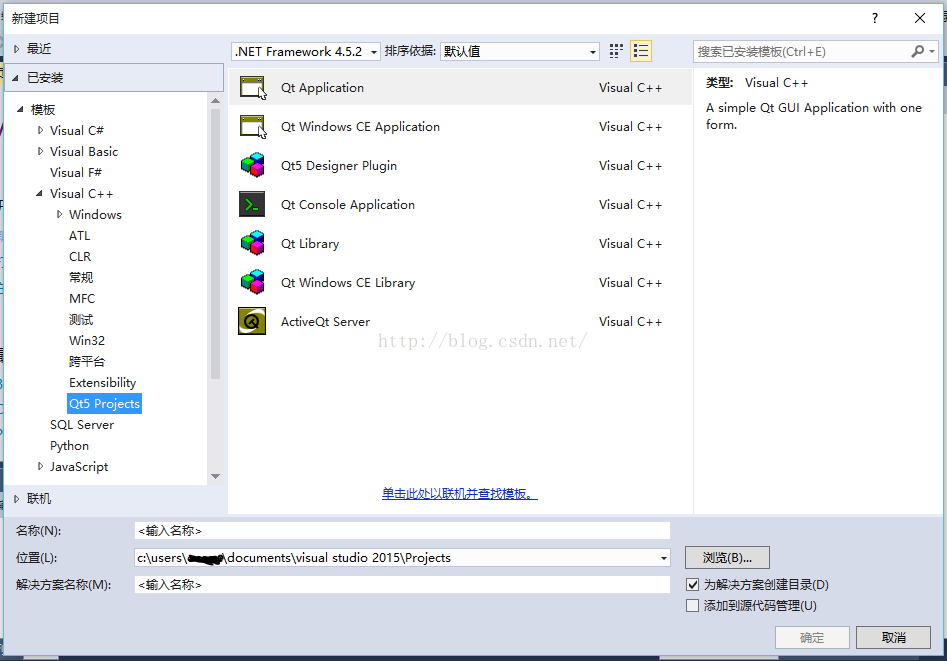947x661 pixels.
Task: Click the 'ActiveQt Server' name text
Action: [x=326, y=322]
